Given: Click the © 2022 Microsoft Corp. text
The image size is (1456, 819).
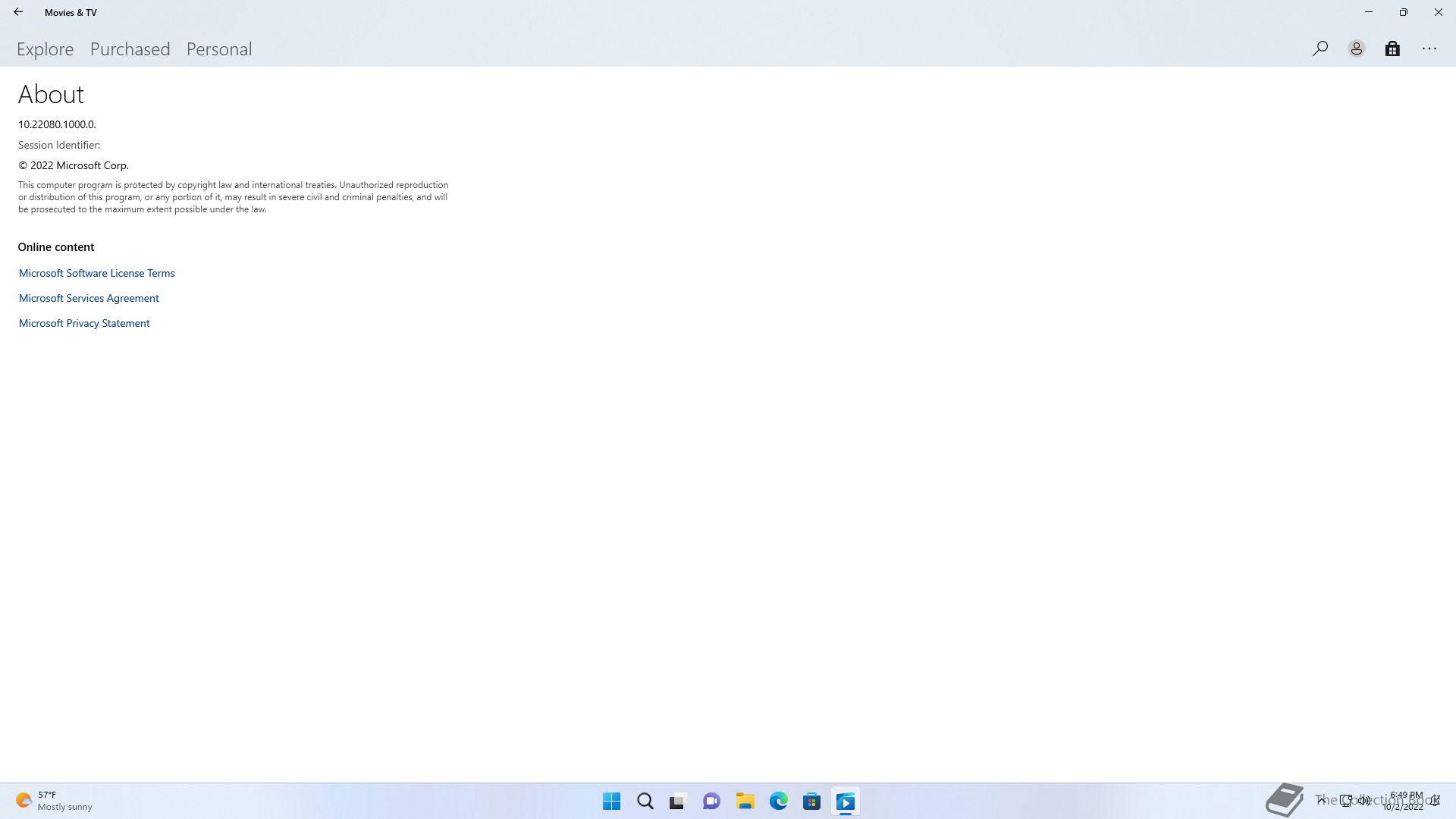Looking at the screenshot, I should (74, 165).
